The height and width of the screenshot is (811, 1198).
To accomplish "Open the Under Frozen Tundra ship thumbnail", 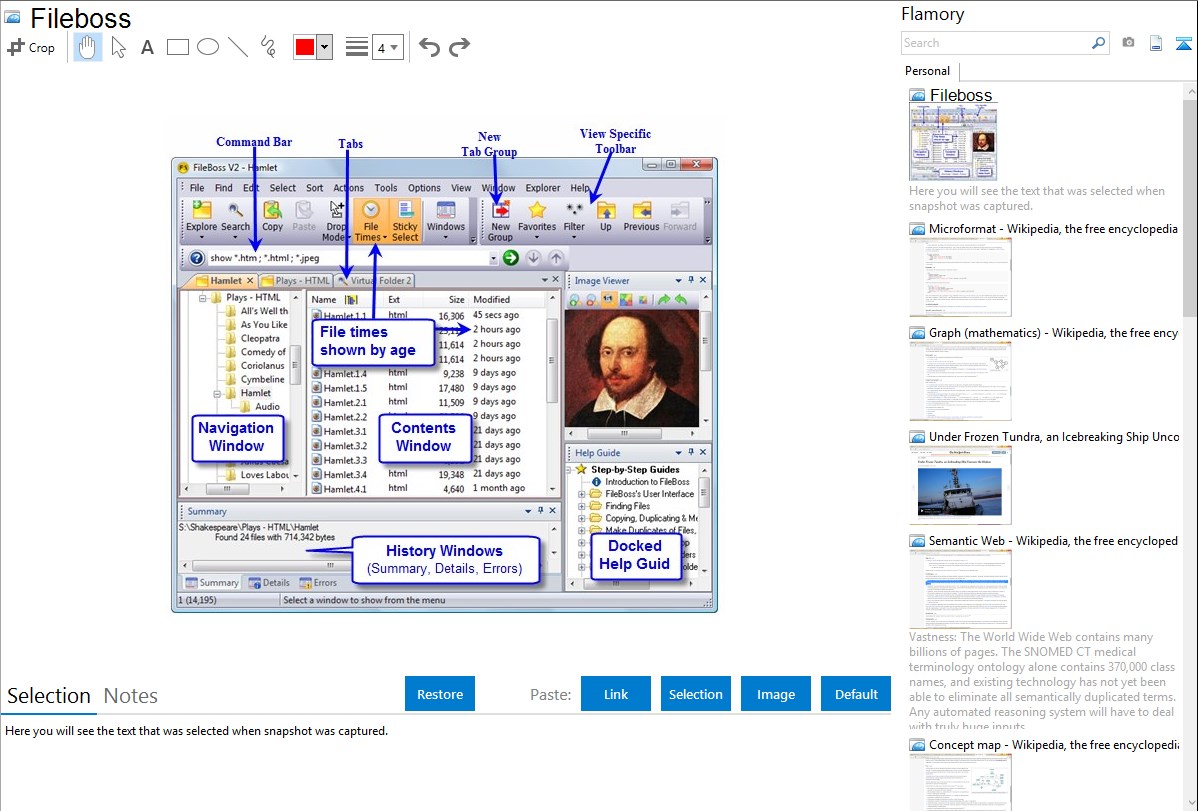I will click(960, 486).
